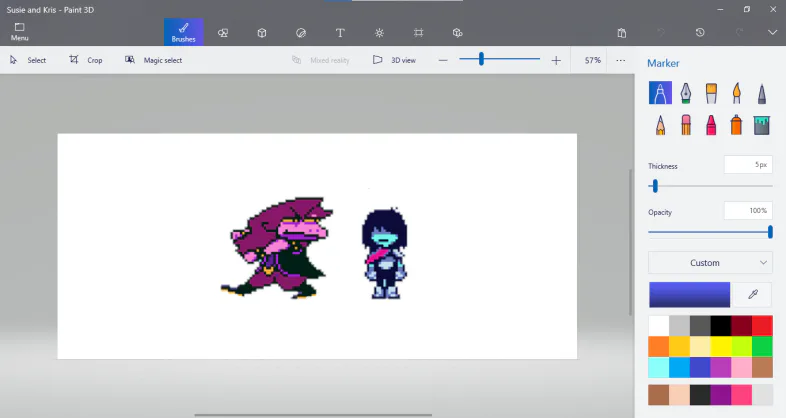Pick the orange color swatch
786x418 pixels.
pos(659,346)
